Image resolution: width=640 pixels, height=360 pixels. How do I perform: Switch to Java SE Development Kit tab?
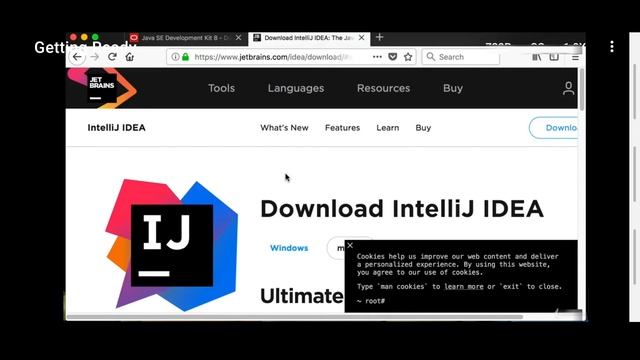(x=186, y=38)
